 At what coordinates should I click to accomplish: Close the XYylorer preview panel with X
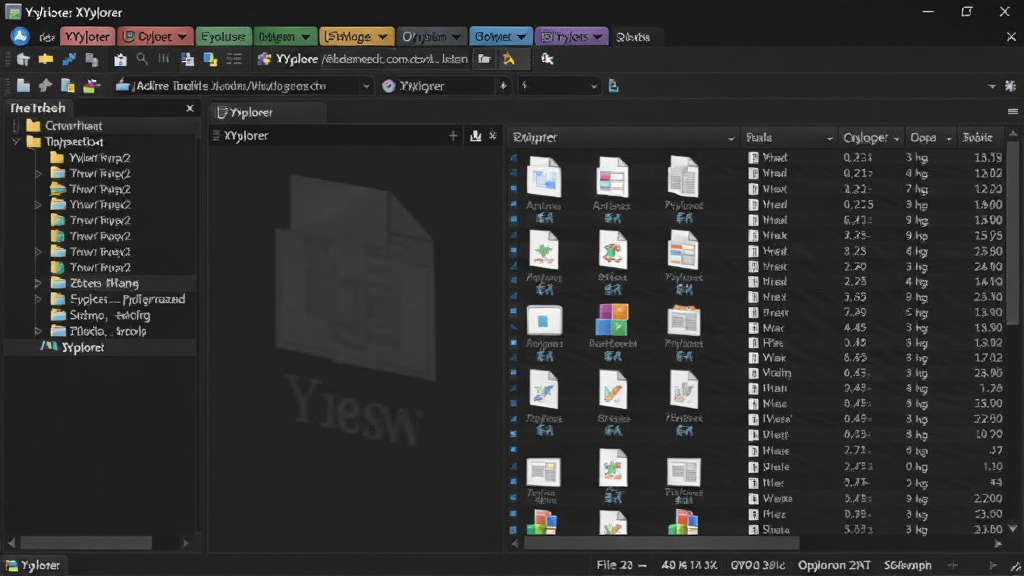click(493, 136)
